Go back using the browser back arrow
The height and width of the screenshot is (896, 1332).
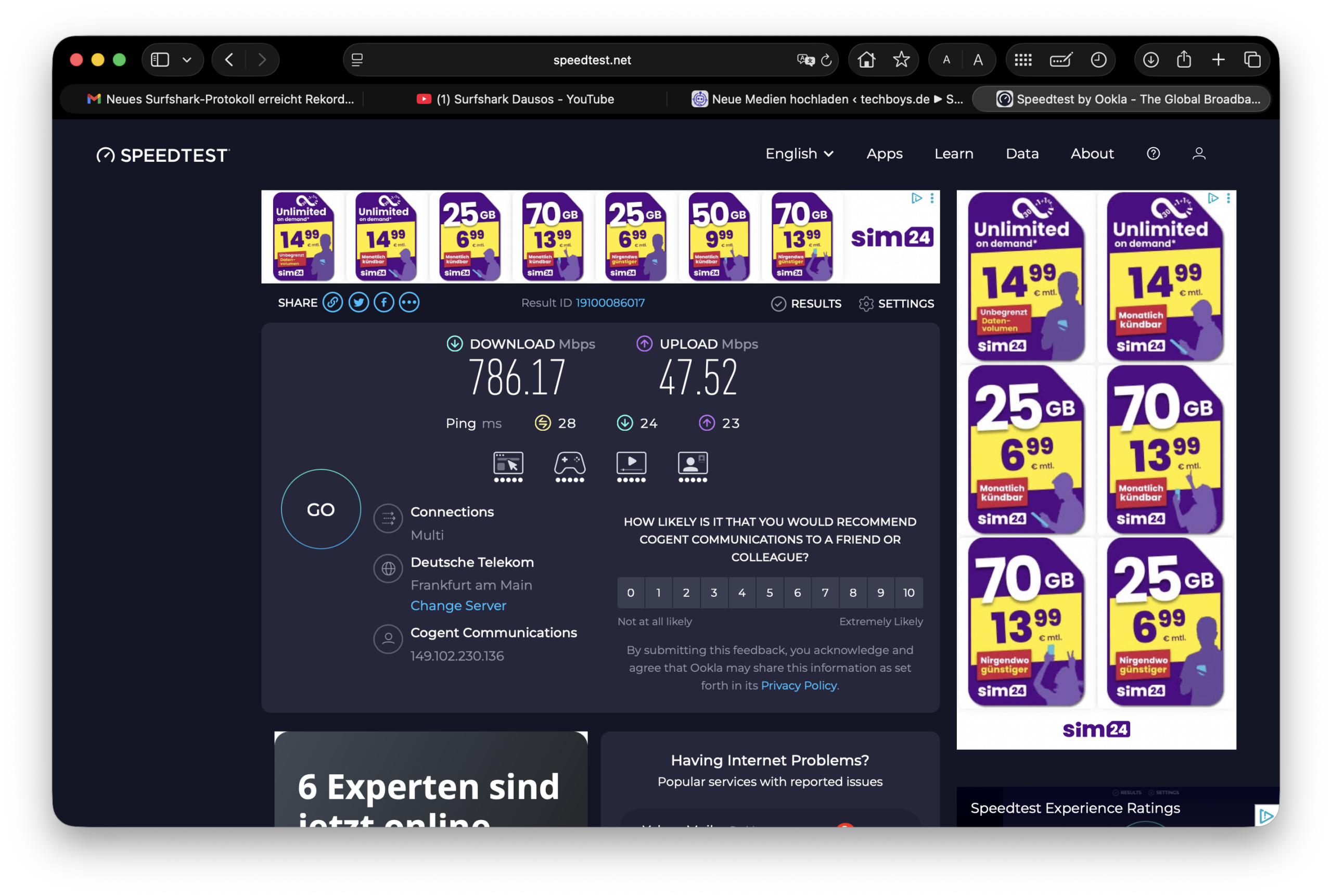click(229, 59)
